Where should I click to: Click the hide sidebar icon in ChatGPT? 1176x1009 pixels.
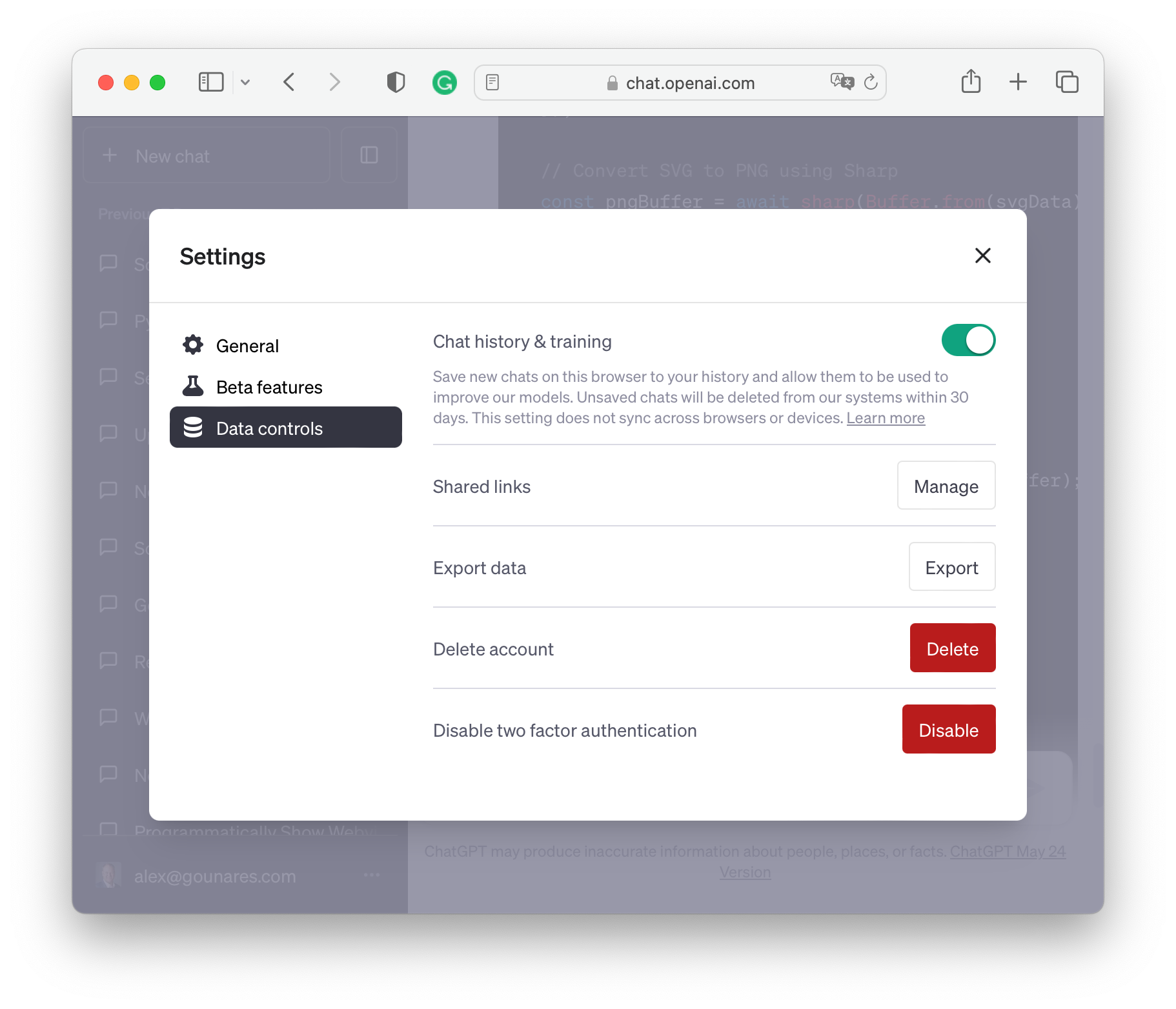click(369, 155)
